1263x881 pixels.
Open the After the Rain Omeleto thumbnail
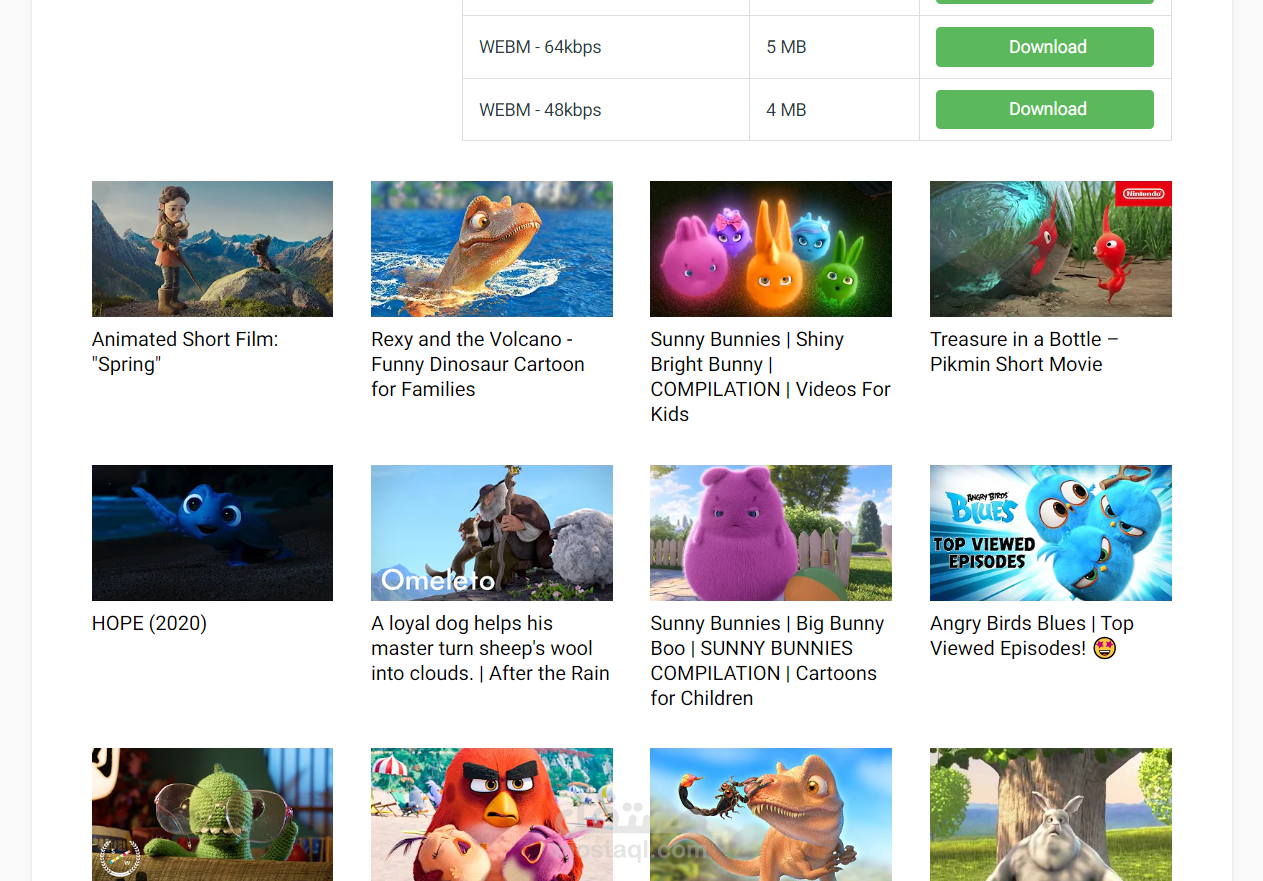(492, 533)
